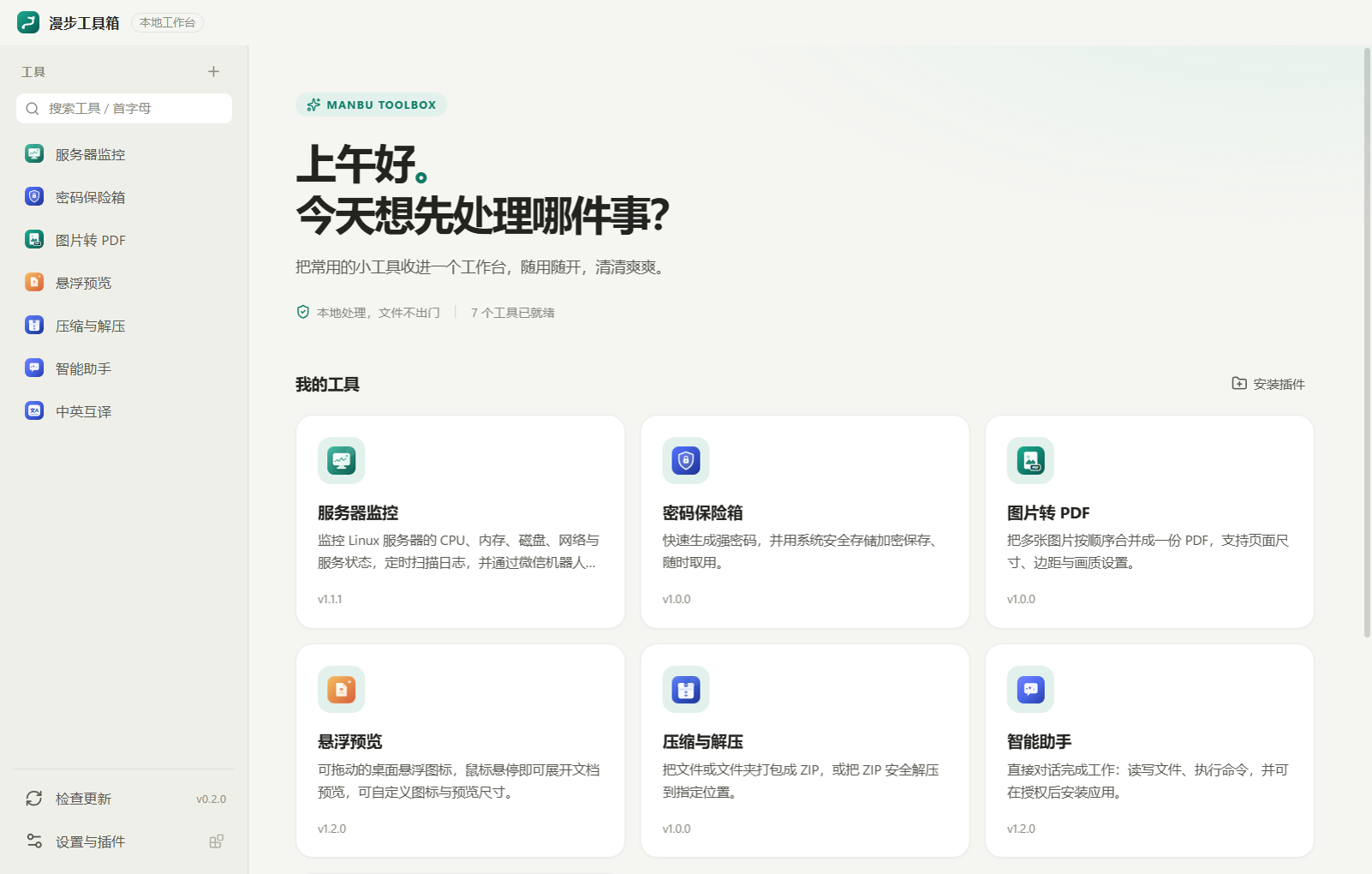The height and width of the screenshot is (874, 1372).
Task: Click the 设置与插件 sliders icon
Action: tap(34, 841)
